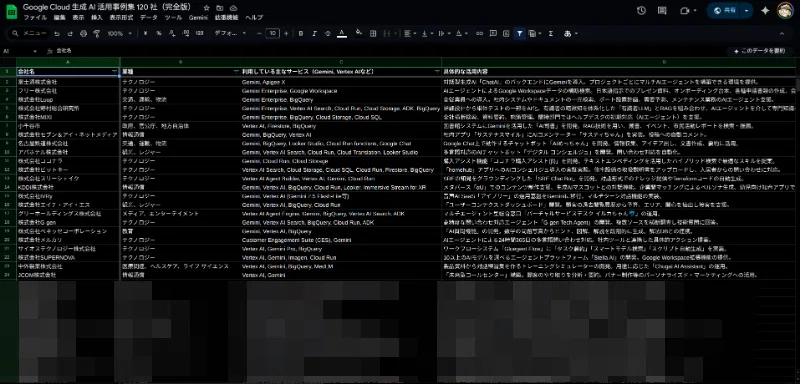Click the 共有 share button
Image resolution: width=800 pixels, height=384 pixels.
click(724, 11)
